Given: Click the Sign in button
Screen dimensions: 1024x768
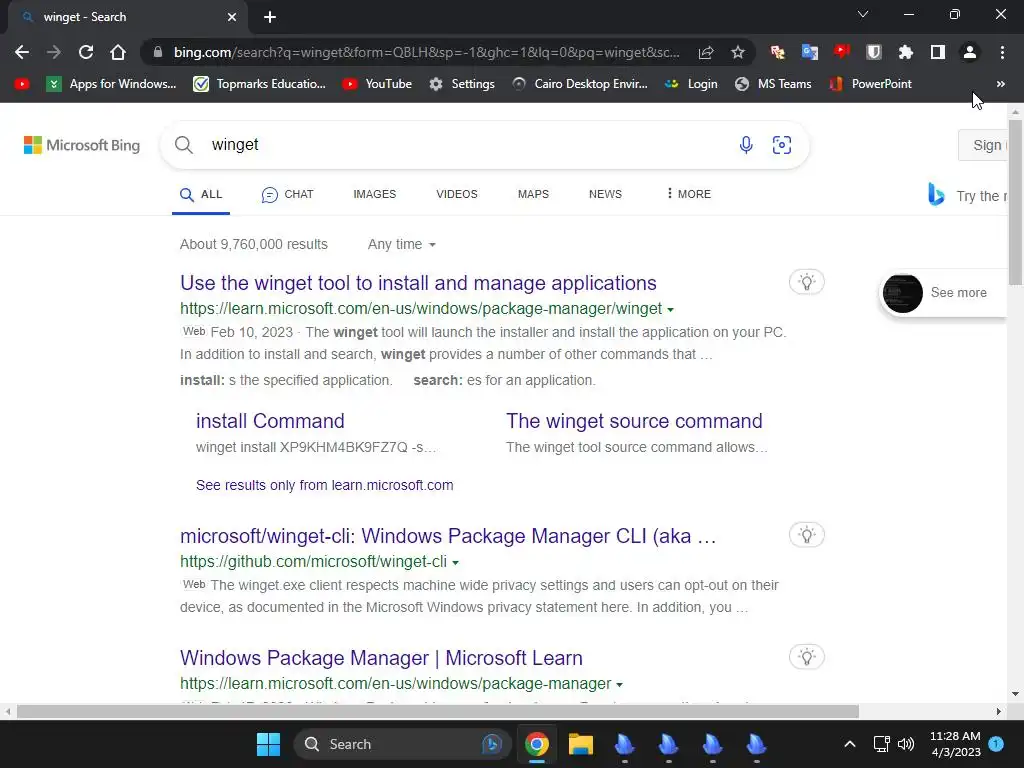Looking at the screenshot, I should point(983,145).
